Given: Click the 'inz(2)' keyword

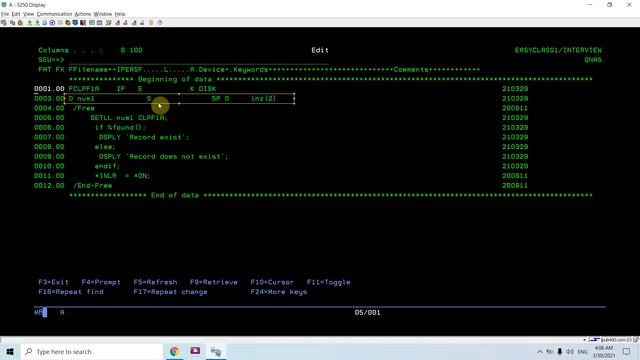Looking at the screenshot, I should (263, 98).
